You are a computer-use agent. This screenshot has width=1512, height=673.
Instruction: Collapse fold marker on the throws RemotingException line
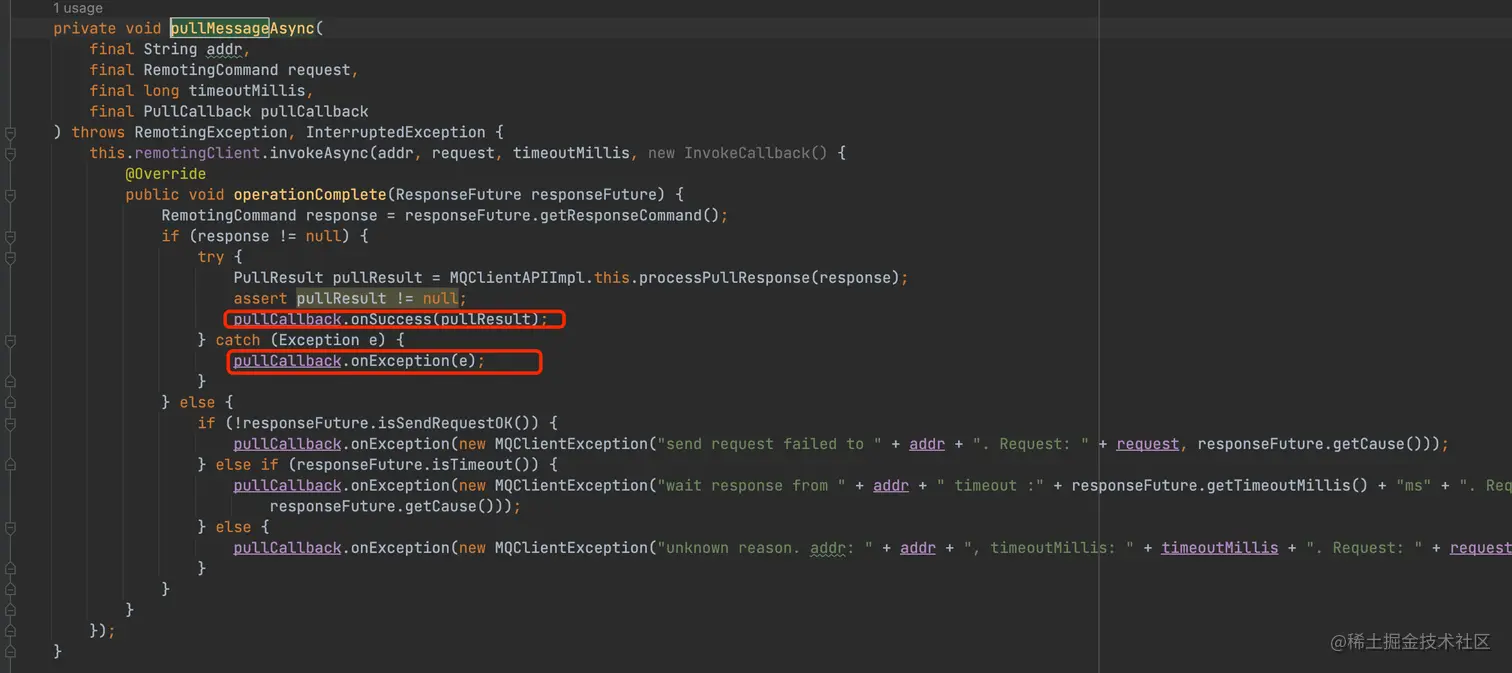10,132
